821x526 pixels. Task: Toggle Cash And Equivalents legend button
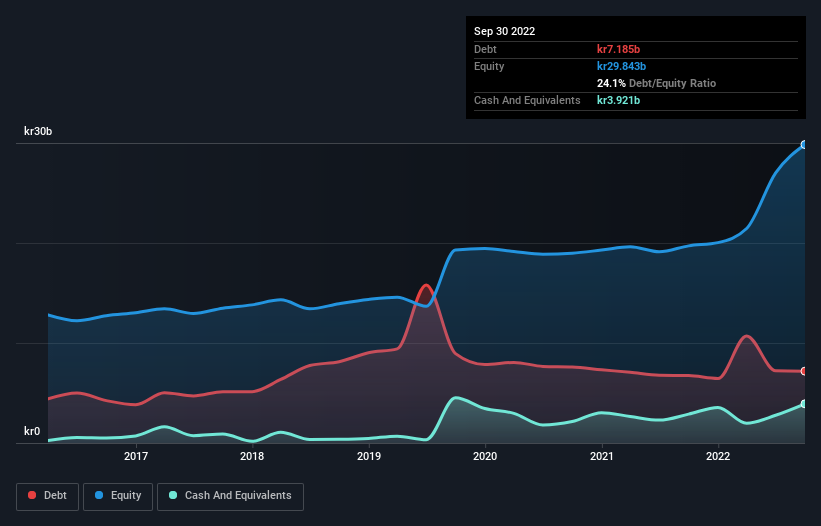[230, 496]
